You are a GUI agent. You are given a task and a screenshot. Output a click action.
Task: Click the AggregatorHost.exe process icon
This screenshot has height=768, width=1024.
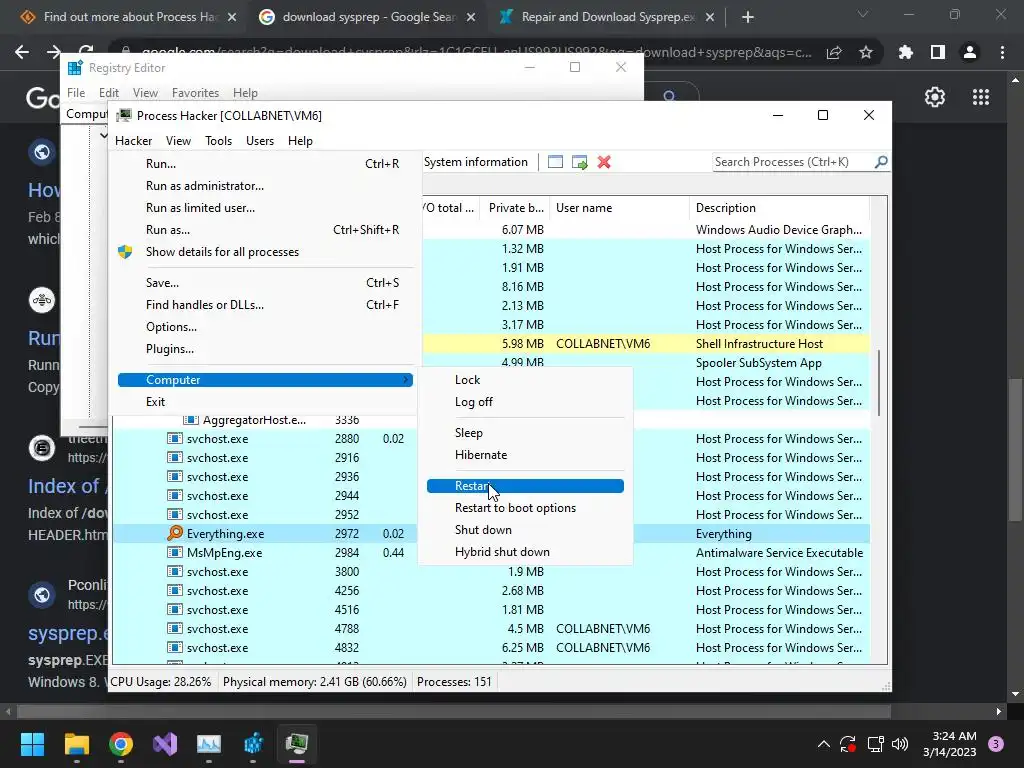click(x=190, y=420)
